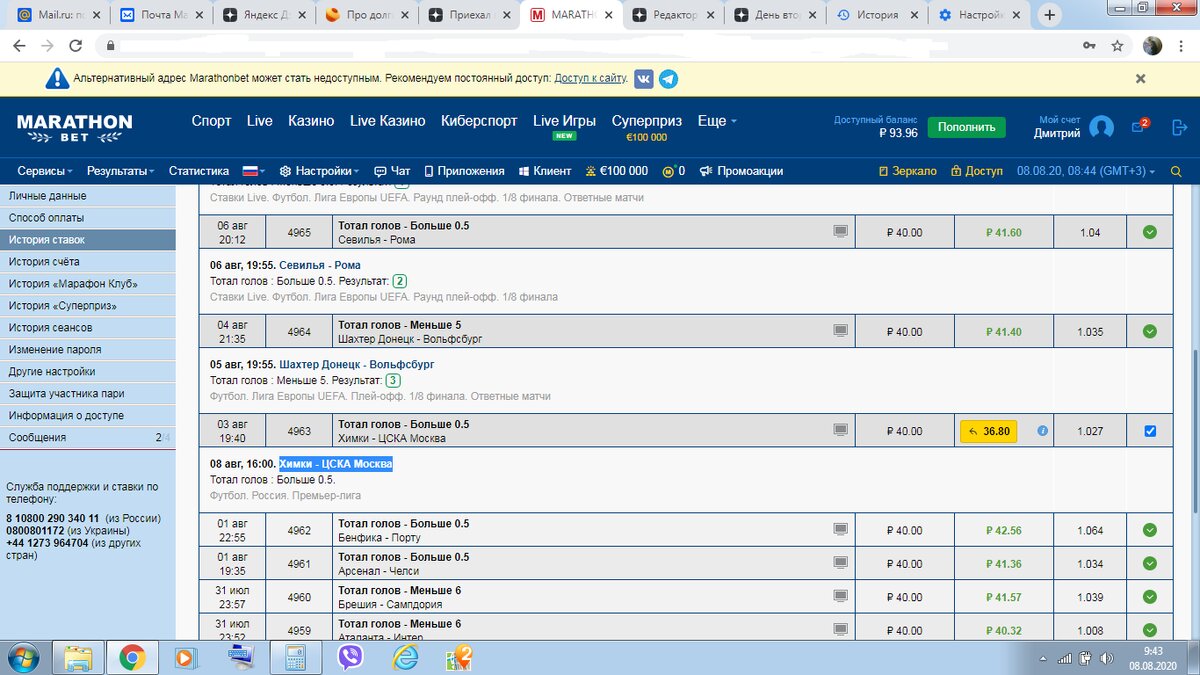Select Личные данные in sidebar
This screenshot has width=1200, height=675.
click(87, 196)
